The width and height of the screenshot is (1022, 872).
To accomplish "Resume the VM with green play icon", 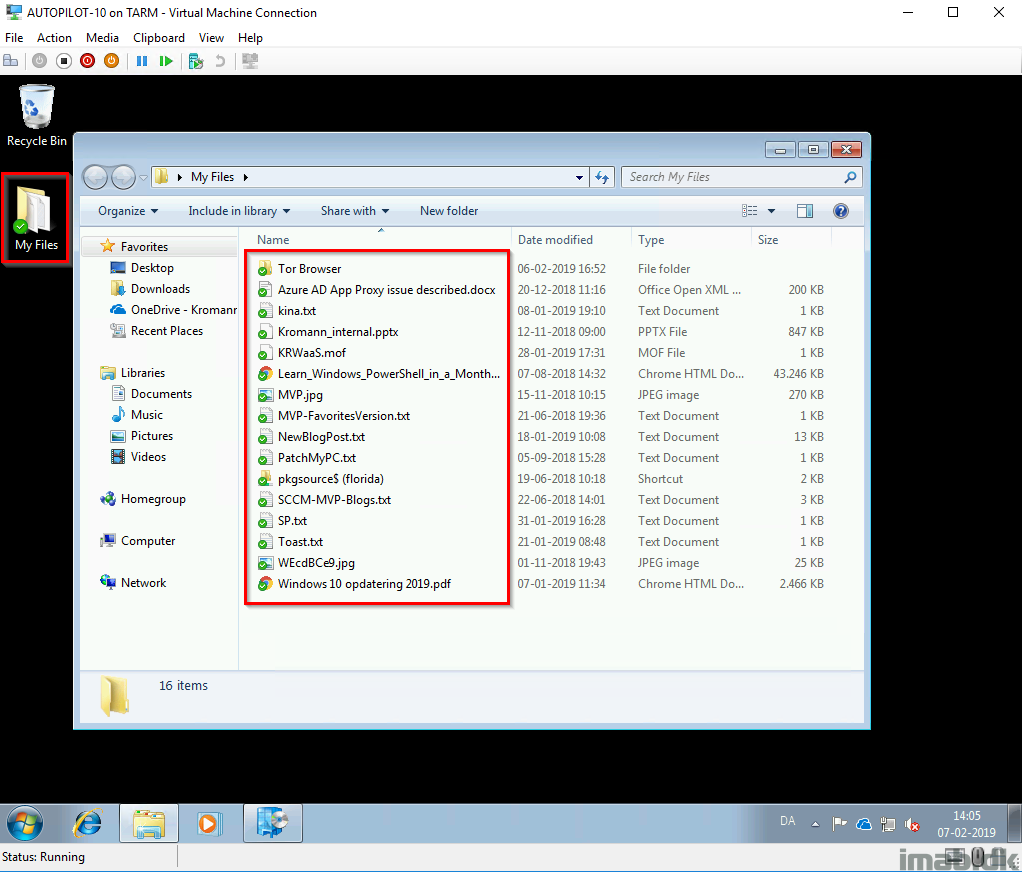I will [166, 61].
